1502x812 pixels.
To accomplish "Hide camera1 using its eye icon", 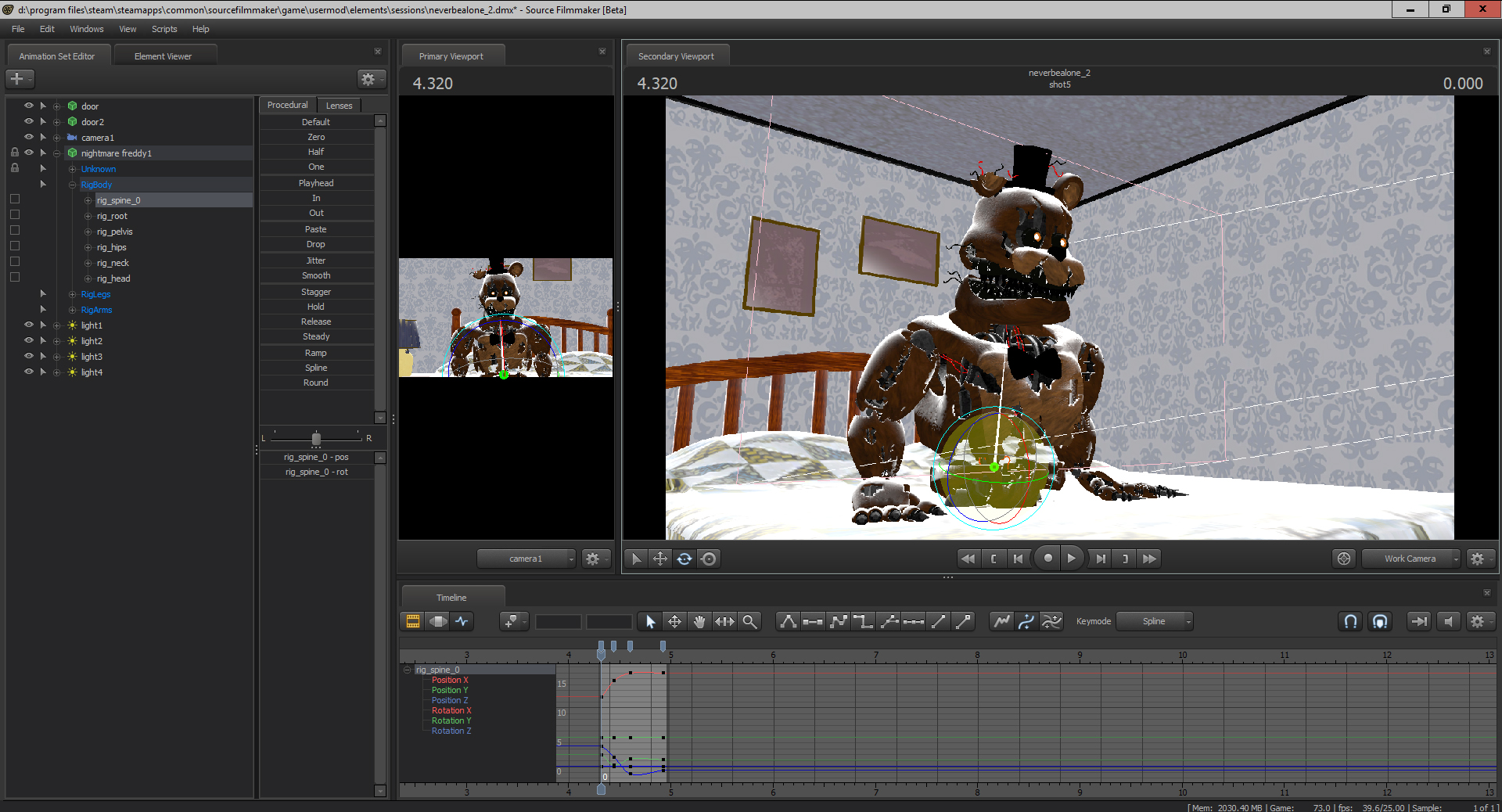I will point(29,137).
